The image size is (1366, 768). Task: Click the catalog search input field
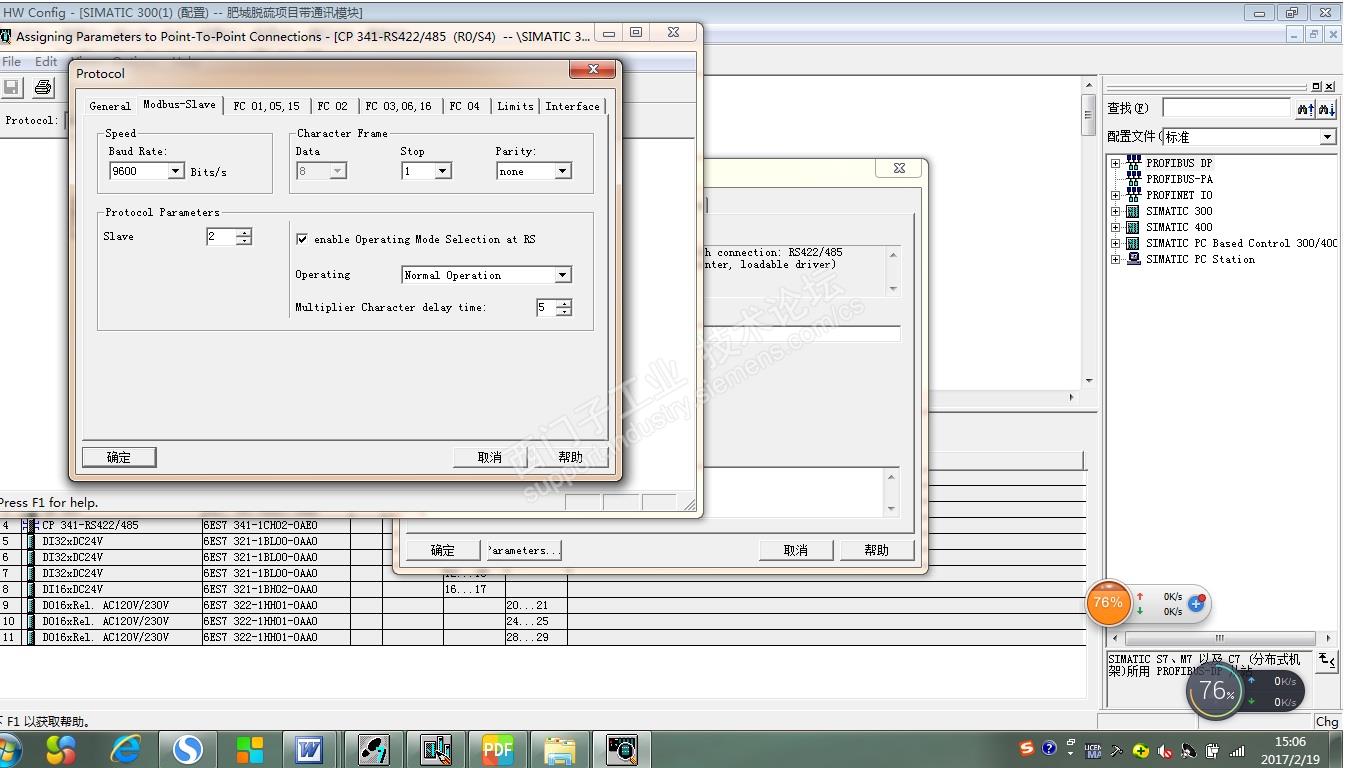1227,108
